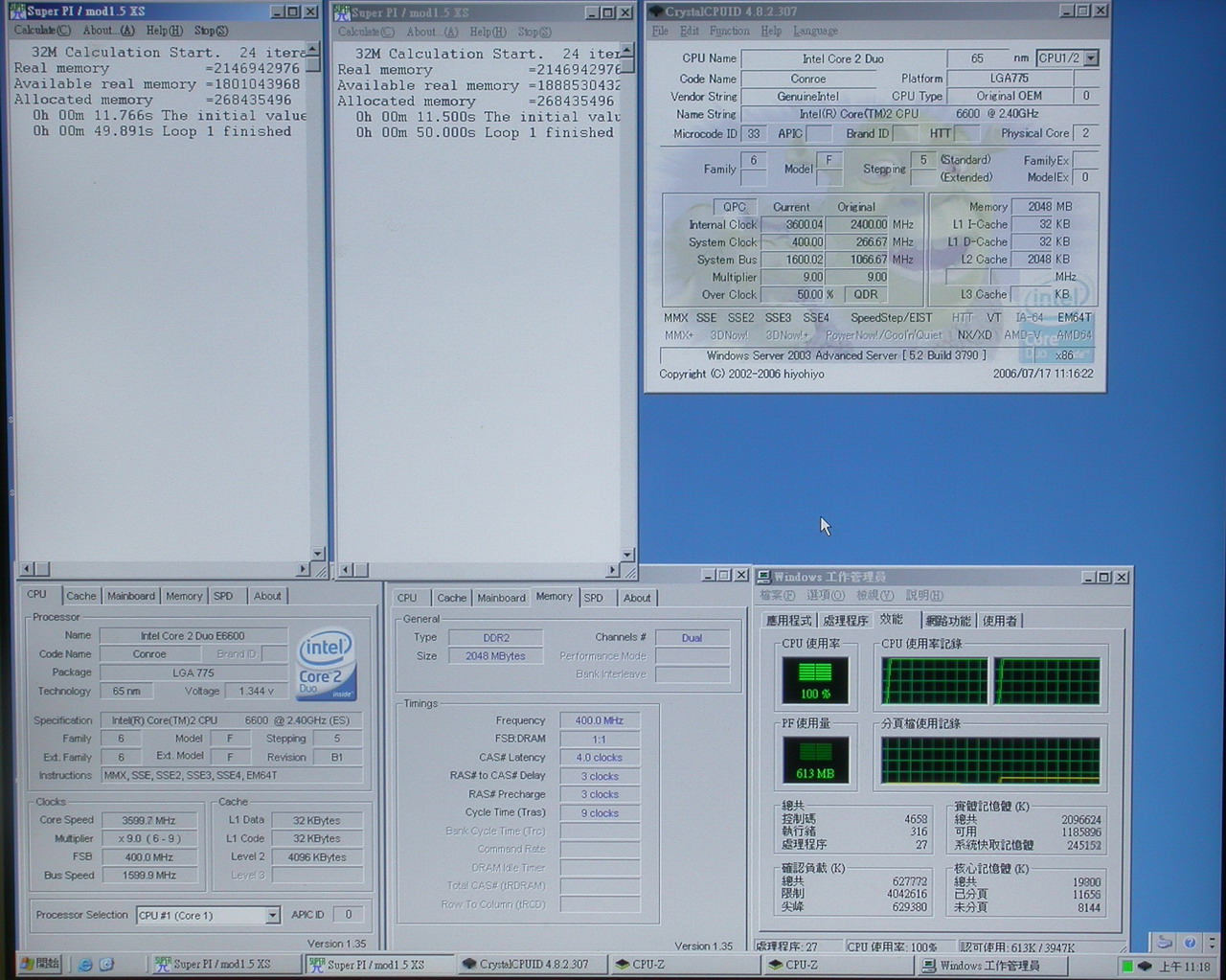
Task: Open the 檔案(F) menu in Task Manager
Action: [x=778, y=596]
